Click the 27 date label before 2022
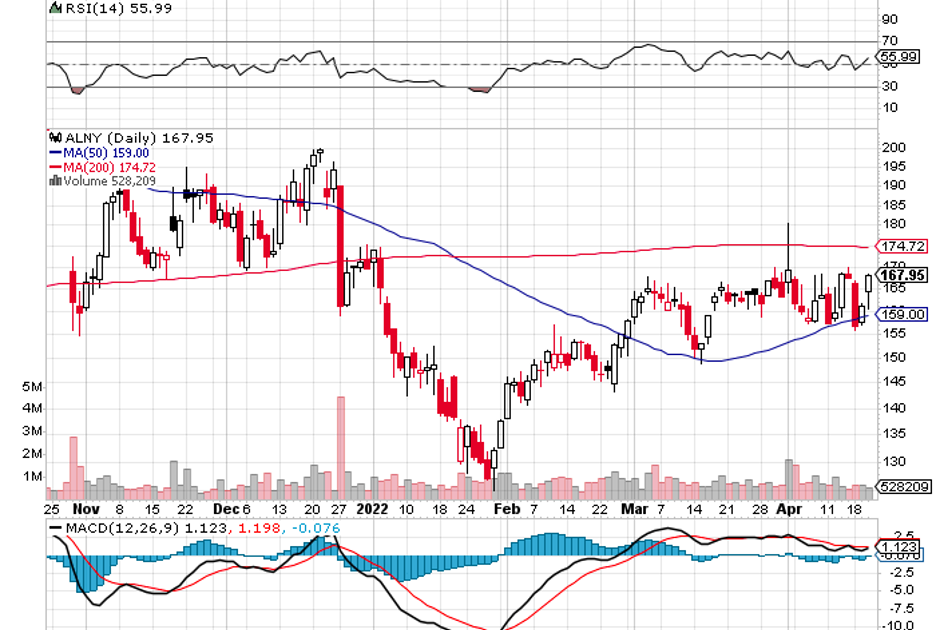 point(338,509)
